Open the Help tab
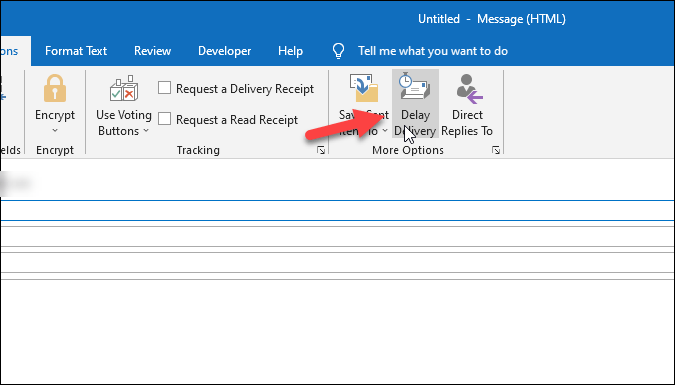This screenshot has height=385, width=675. coord(290,51)
